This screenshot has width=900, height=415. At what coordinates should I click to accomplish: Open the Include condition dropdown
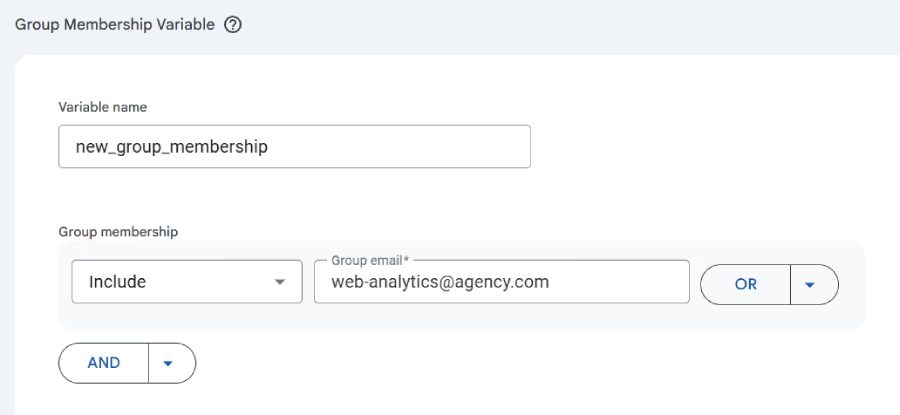tap(187, 282)
